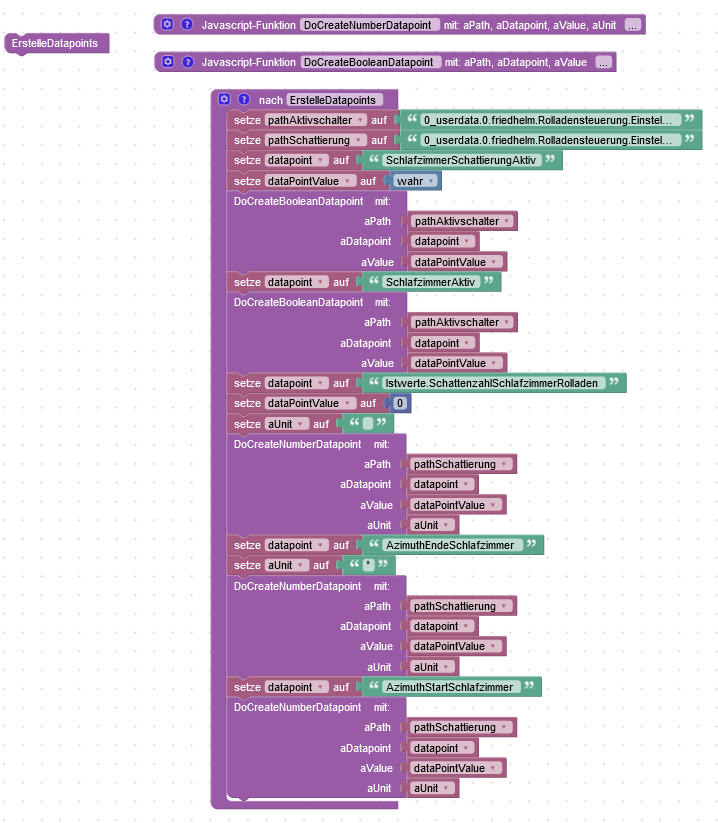Click help icon on DoCreateNumberDatapoint function
Image resolution: width=718 pixels, height=823 pixels.
[187, 24]
